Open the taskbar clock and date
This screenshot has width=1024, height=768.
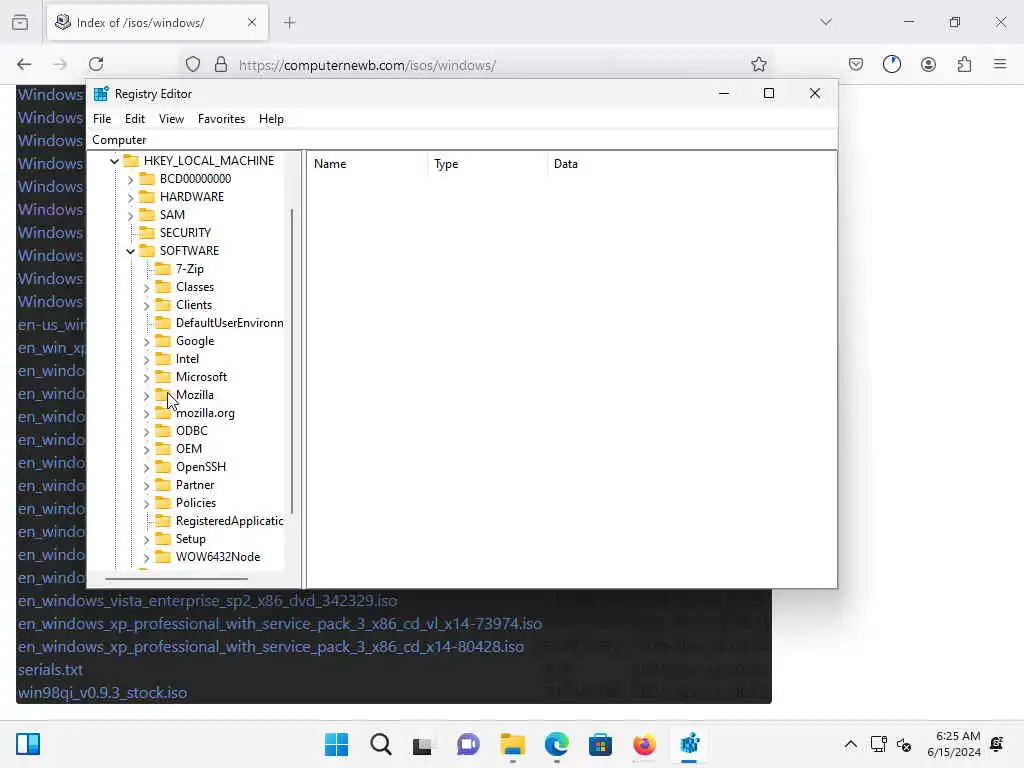click(953, 744)
